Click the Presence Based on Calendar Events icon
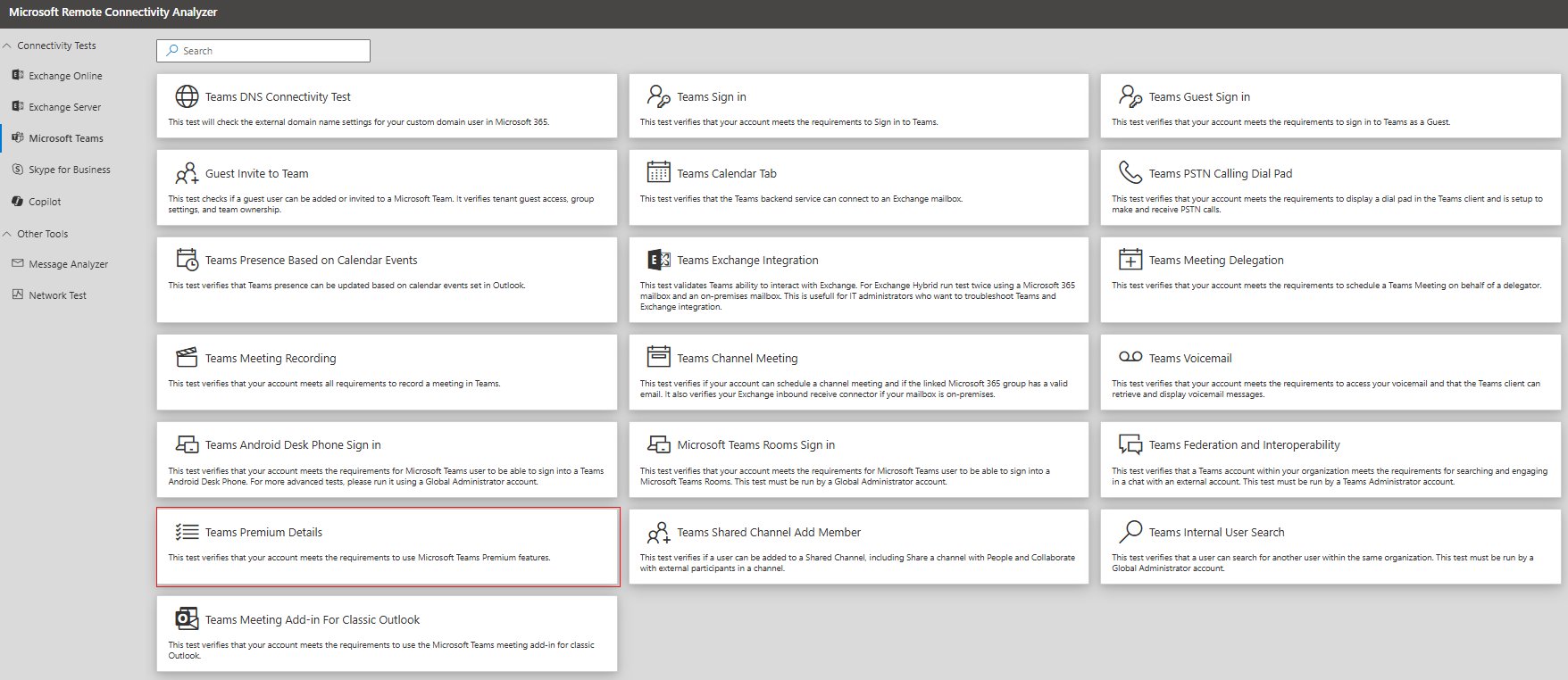Screen dimensions: 1568x680 (x=187, y=260)
